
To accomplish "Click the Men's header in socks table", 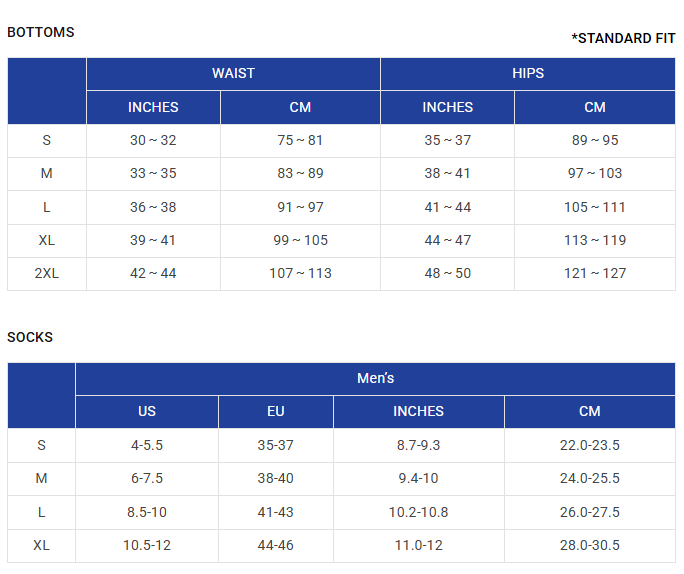I will pyautogui.click(x=375, y=378).
